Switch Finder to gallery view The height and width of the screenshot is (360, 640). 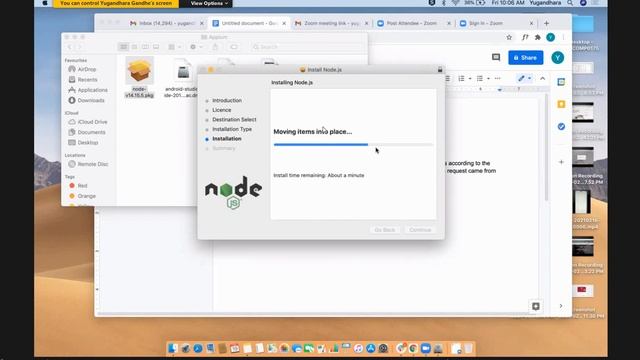[156, 47]
